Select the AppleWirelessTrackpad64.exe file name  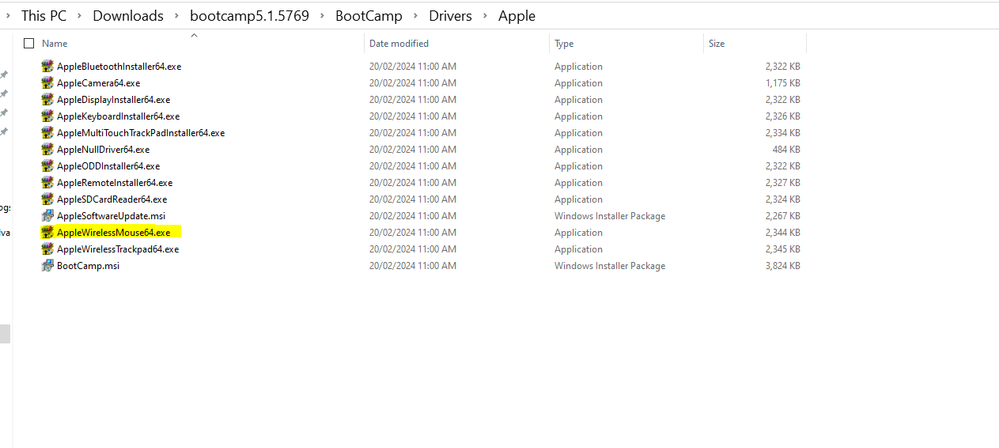[118, 249]
